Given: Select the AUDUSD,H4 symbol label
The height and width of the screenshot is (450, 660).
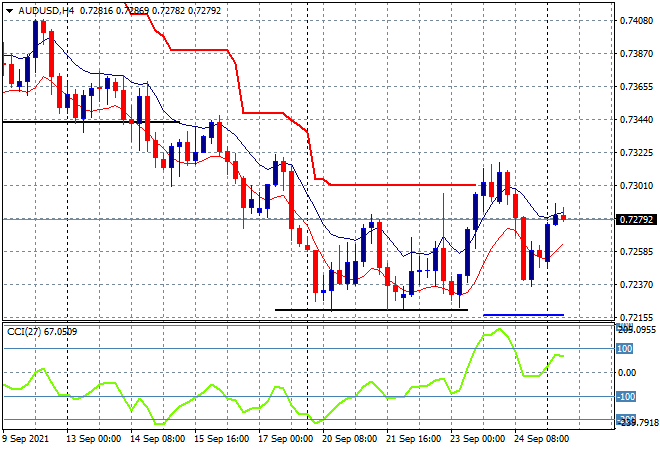Looking at the screenshot, I should tap(46, 11).
